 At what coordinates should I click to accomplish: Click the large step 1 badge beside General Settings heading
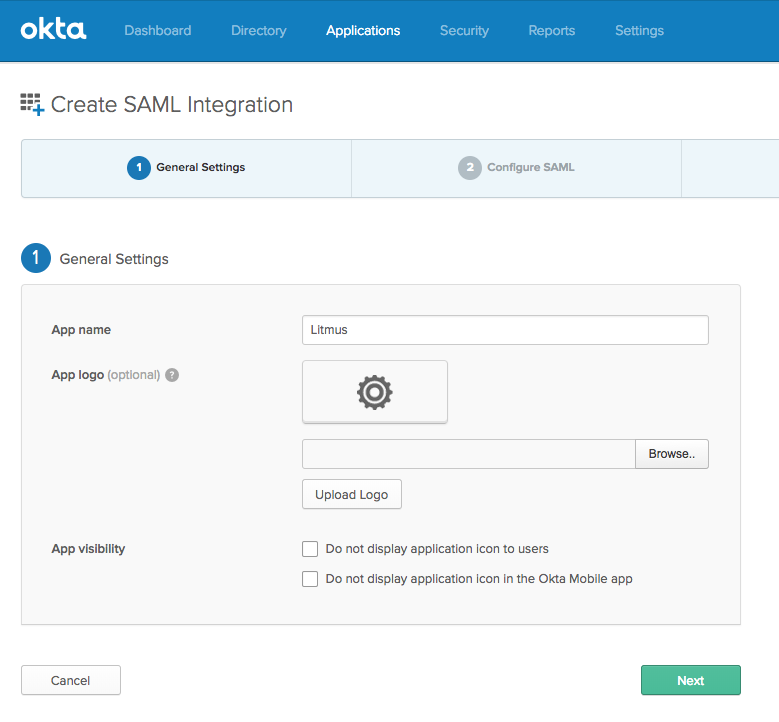(x=36, y=258)
